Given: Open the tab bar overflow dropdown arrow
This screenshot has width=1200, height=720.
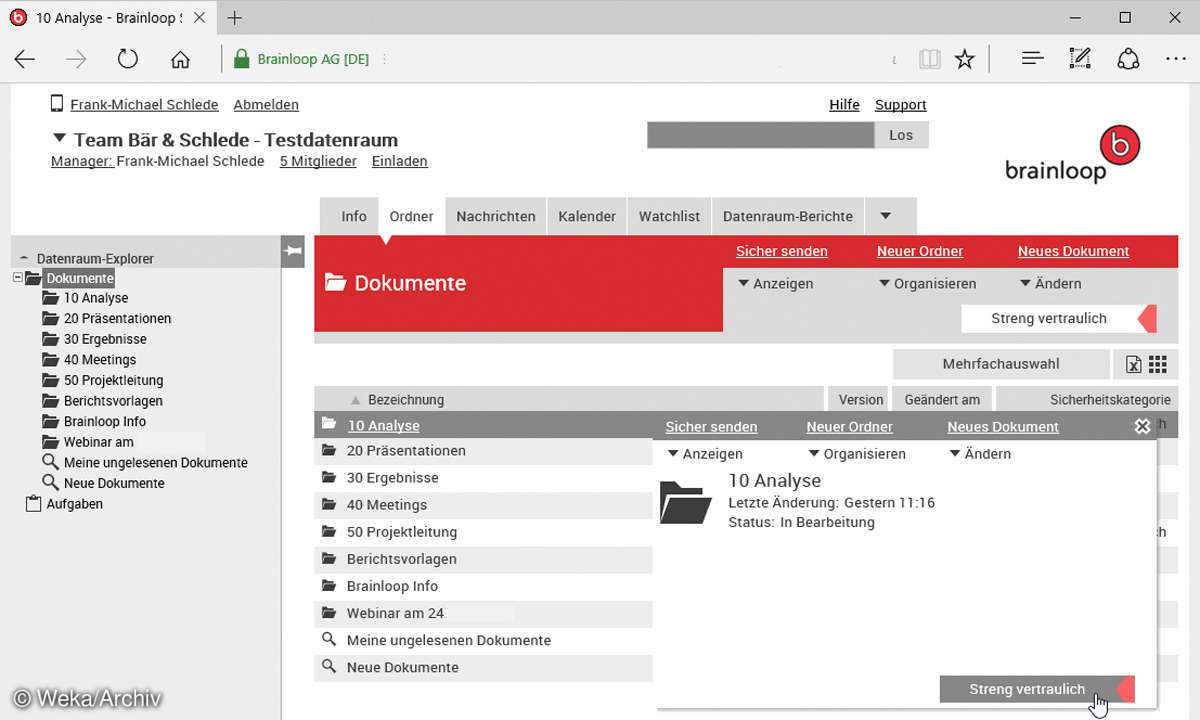Looking at the screenshot, I should pos(885,216).
